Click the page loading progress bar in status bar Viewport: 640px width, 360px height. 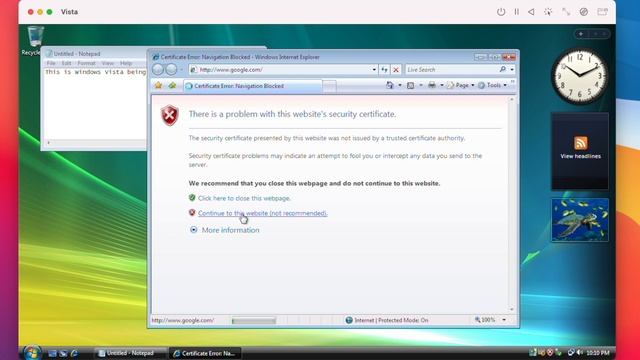point(253,321)
